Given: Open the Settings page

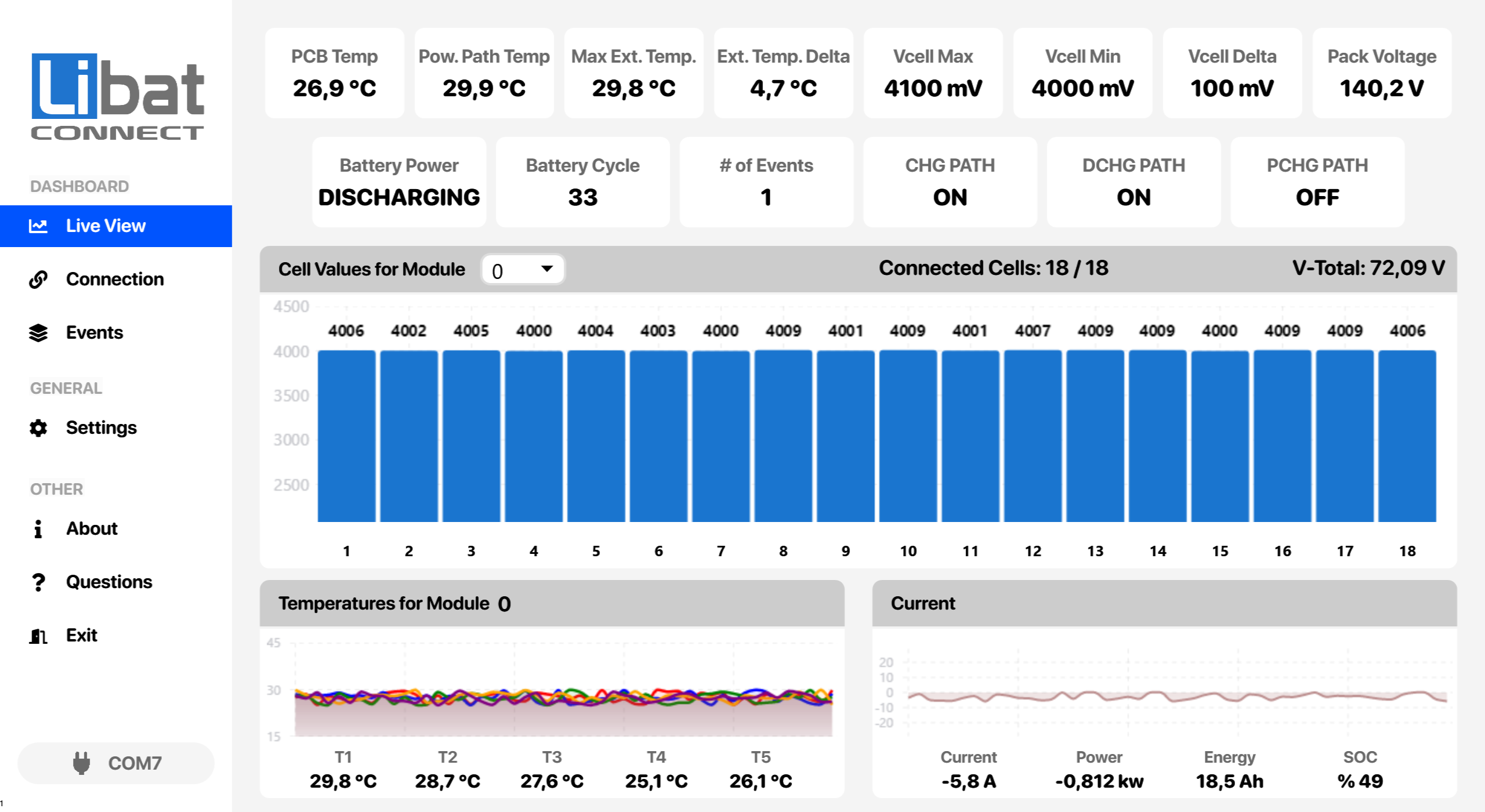Looking at the screenshot, I should pyautogui.click(x=116, y=428).
